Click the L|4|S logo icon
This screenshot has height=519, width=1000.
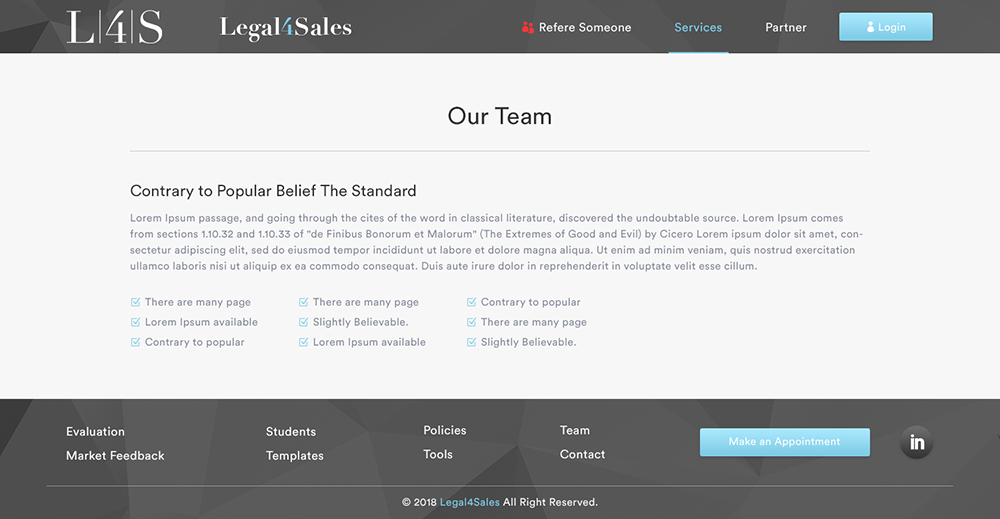tap(114, 27)
